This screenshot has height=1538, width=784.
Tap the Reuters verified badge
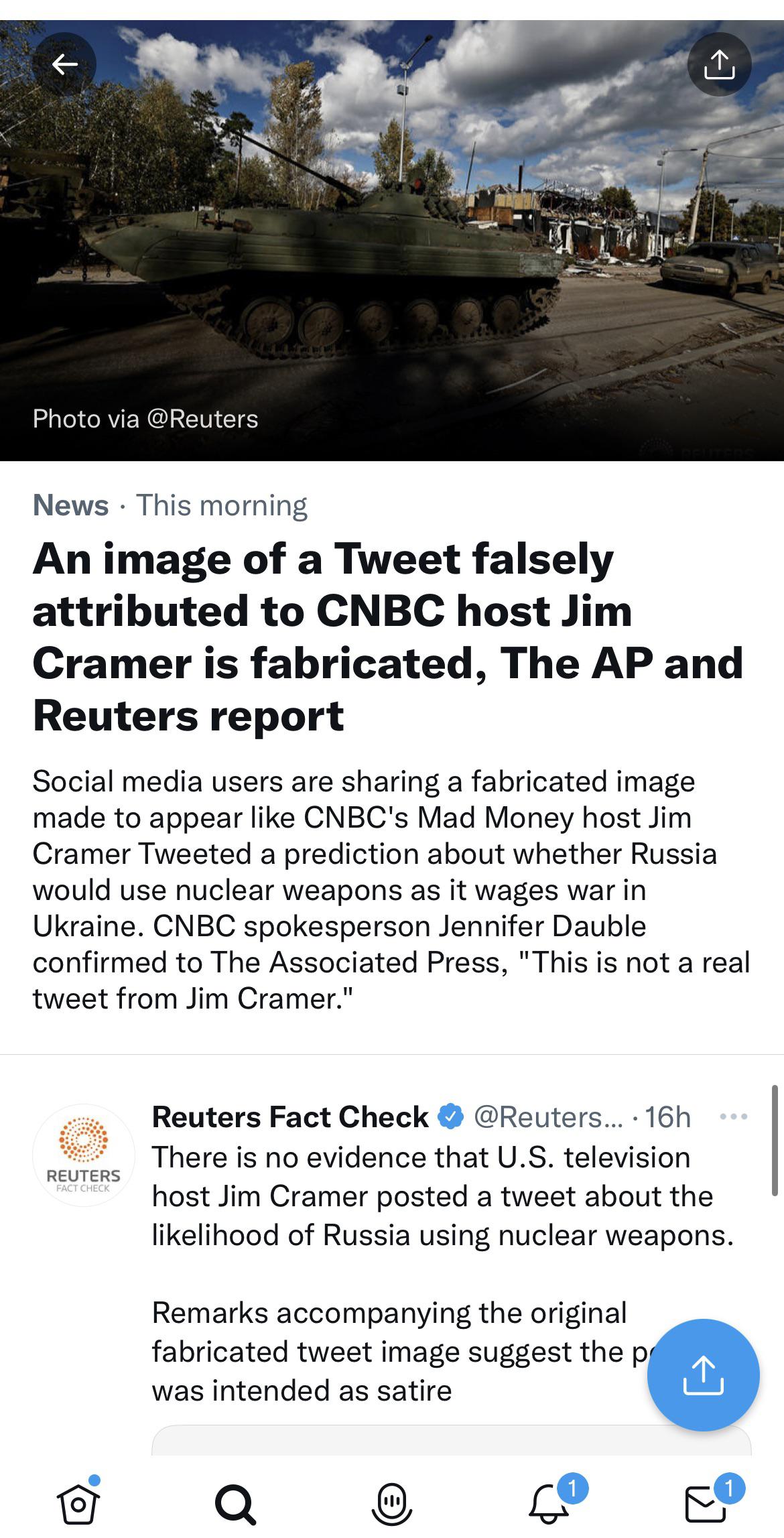[451, 1117]
